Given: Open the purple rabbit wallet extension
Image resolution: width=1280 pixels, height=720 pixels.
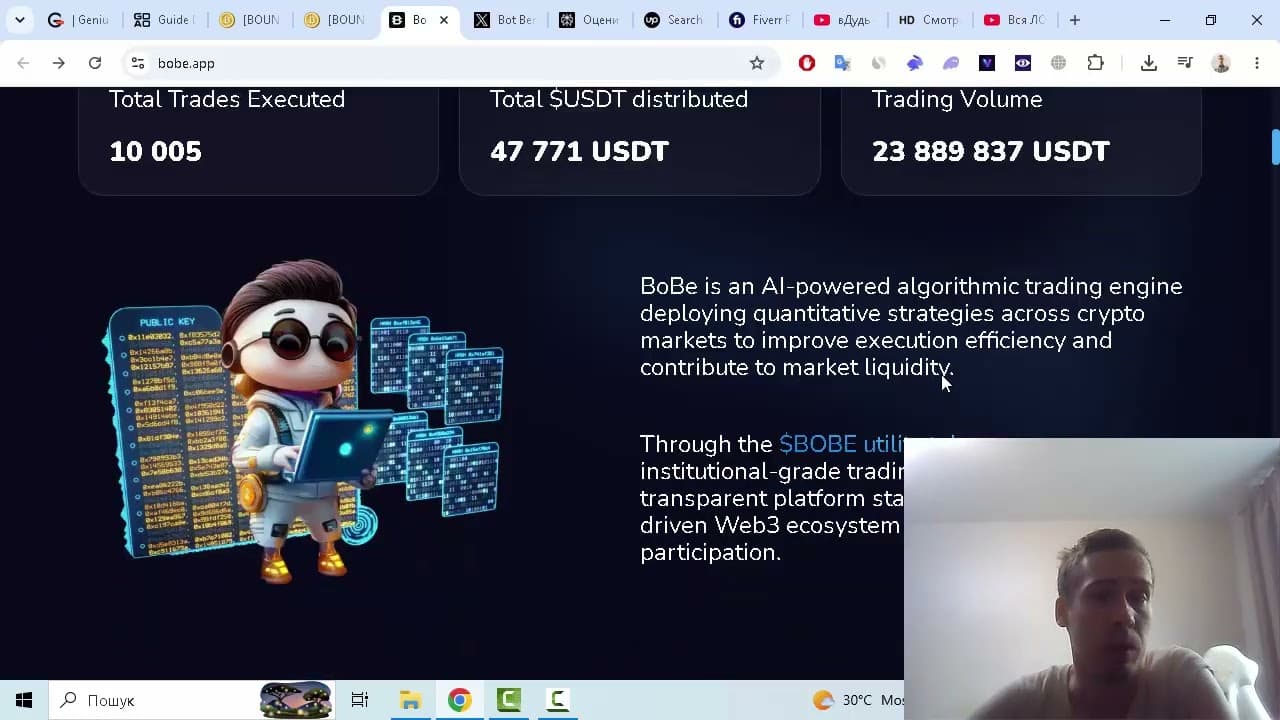Looking at the screenshot, I should [x=915, y=63].
